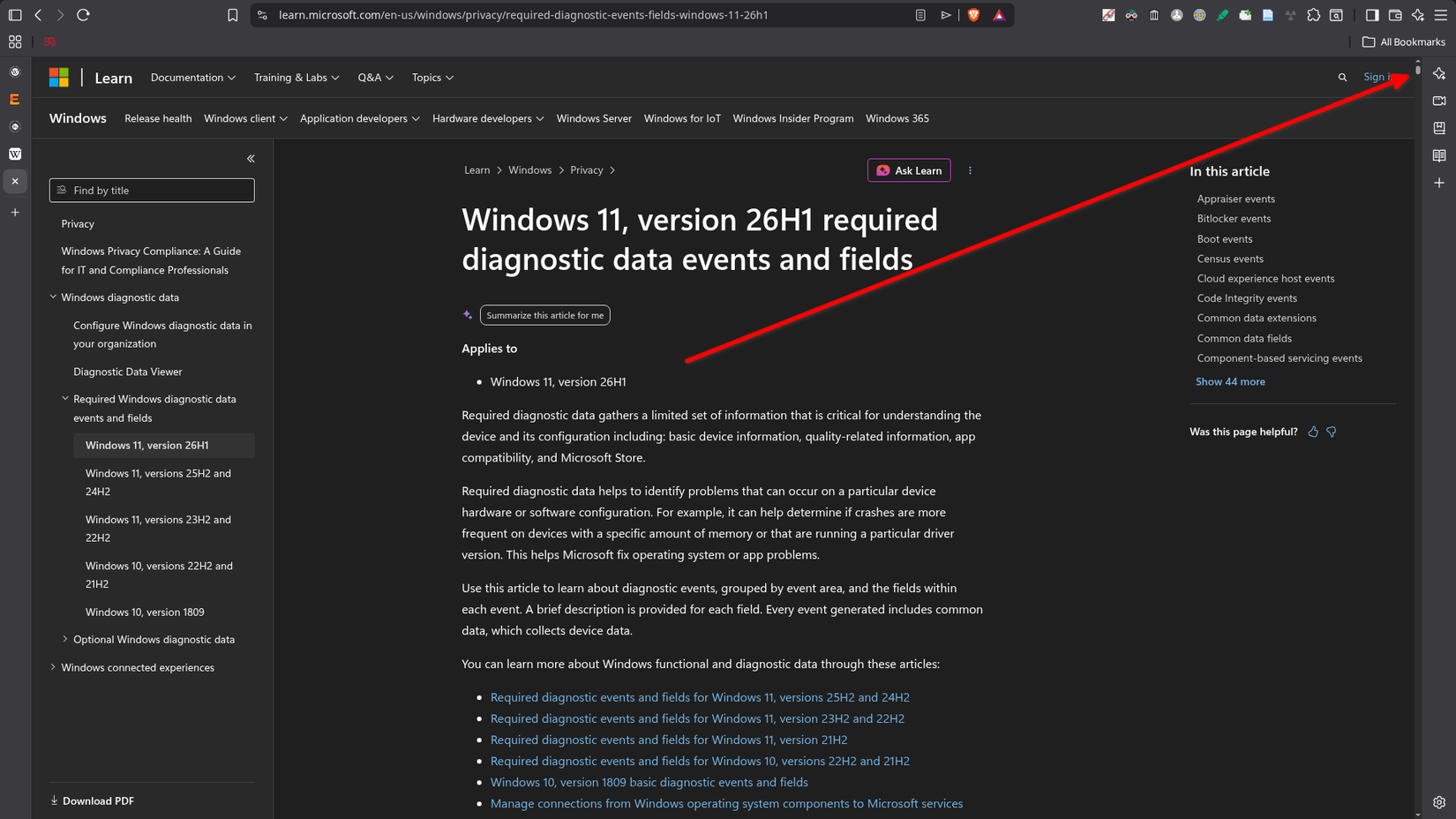Go back using the browser back arrow
This screenshot has height=819, width=1456.
[x=38, y=15]
